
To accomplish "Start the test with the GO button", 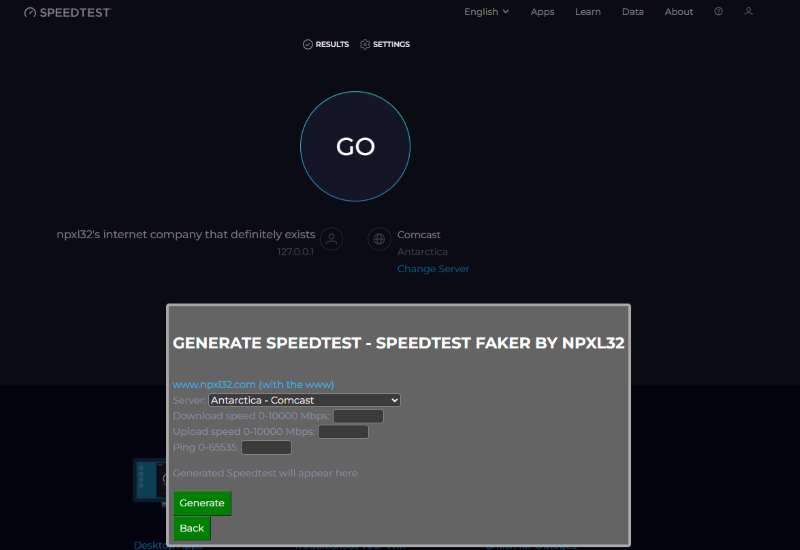I will click(x=356, y=146).
